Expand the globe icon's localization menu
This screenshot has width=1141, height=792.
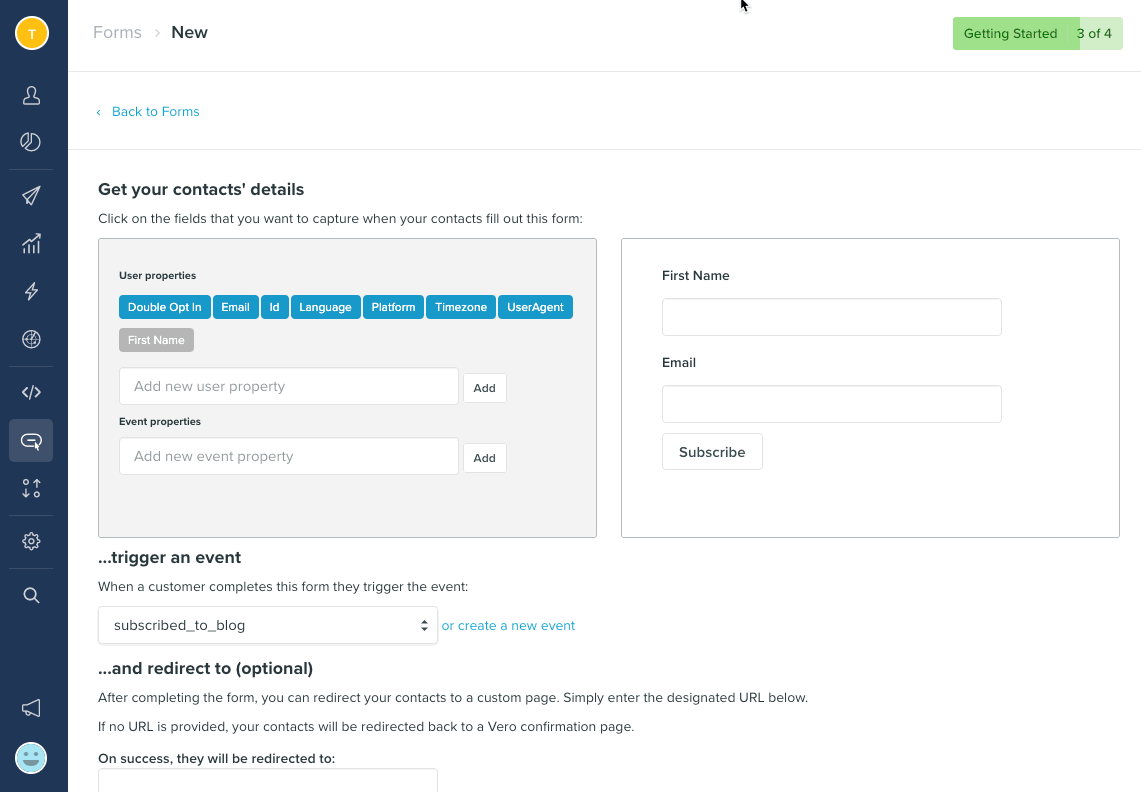pos(31,340)
